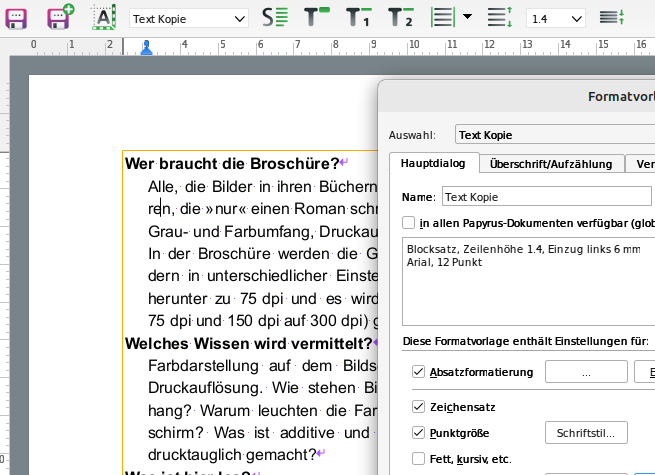Toggle the Zeichensatz checkbox

418,407
